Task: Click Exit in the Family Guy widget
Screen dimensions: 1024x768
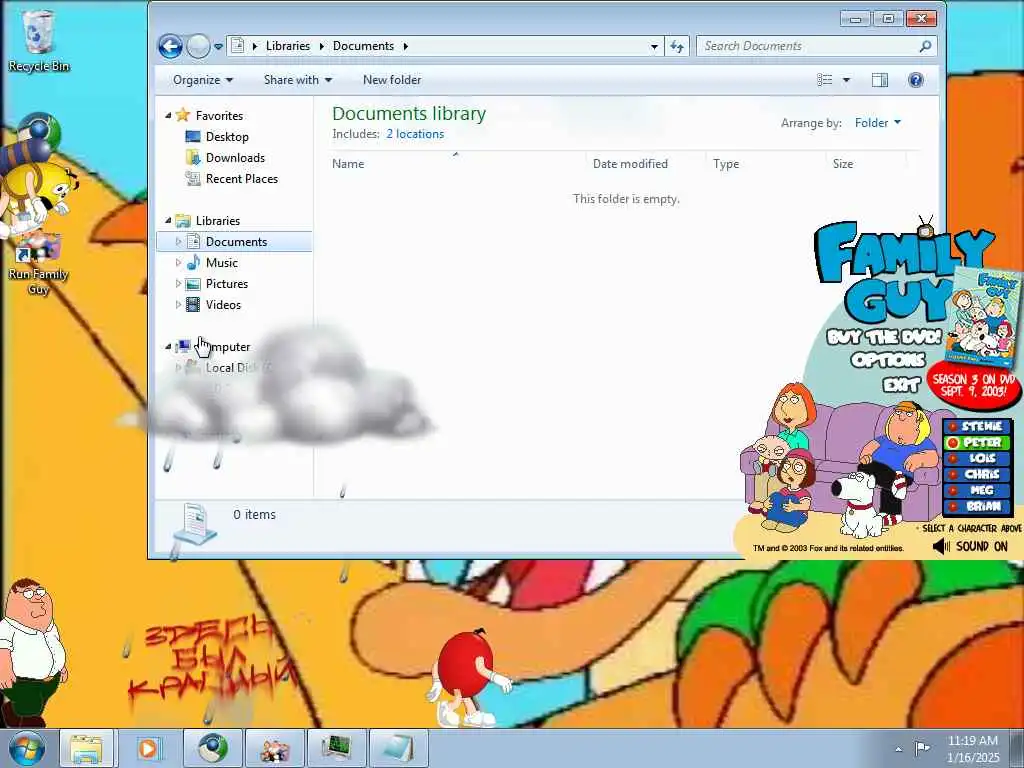Action: pyautogui.click(x=901, y=385)
